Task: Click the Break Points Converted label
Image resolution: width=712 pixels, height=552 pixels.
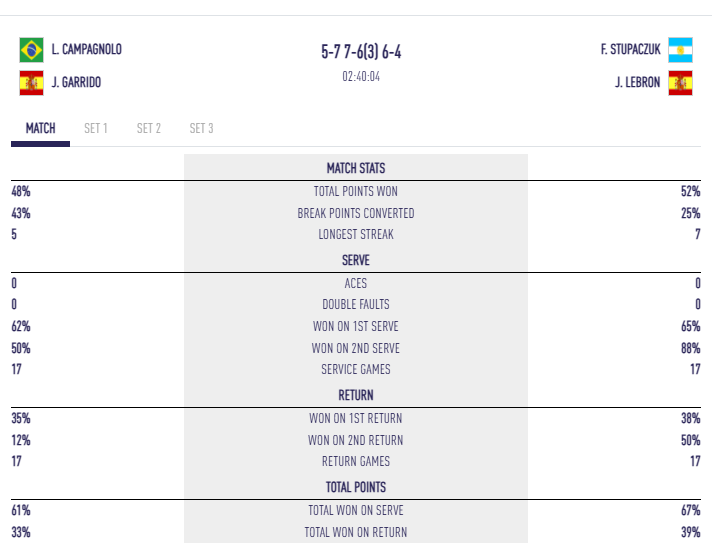Action: (x=356, y=213)
